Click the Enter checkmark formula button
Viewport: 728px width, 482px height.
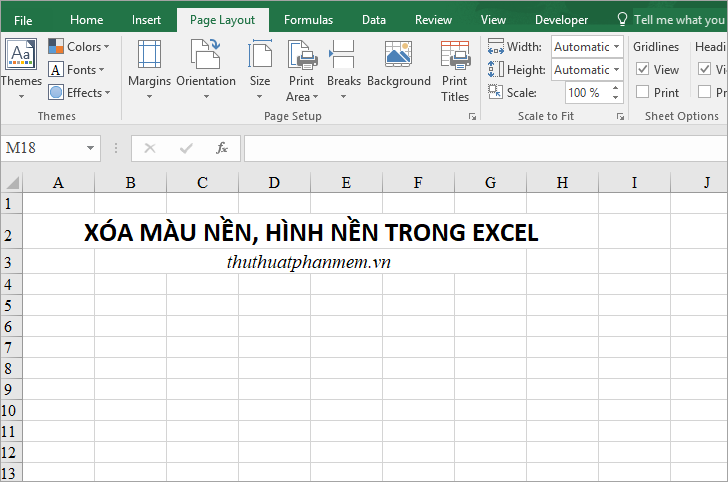click(186, 149)
